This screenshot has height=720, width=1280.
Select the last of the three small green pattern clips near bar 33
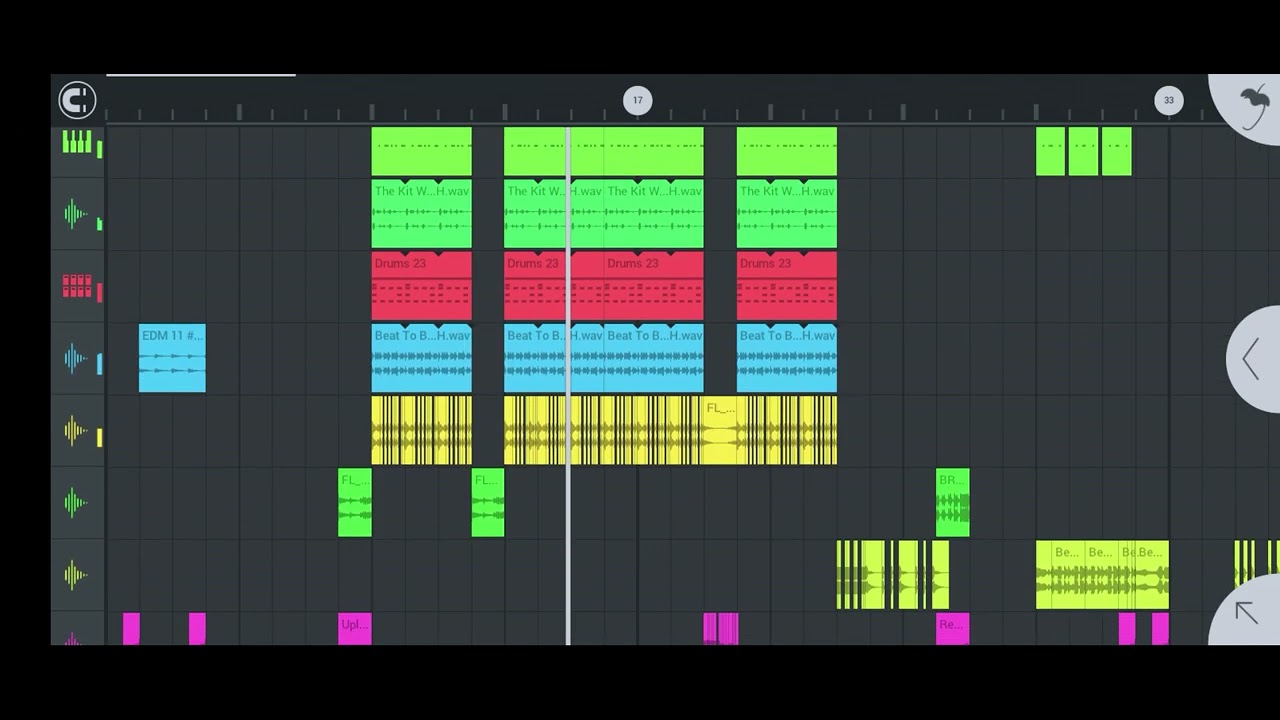pyautogui.click(x=1117, y=152)
